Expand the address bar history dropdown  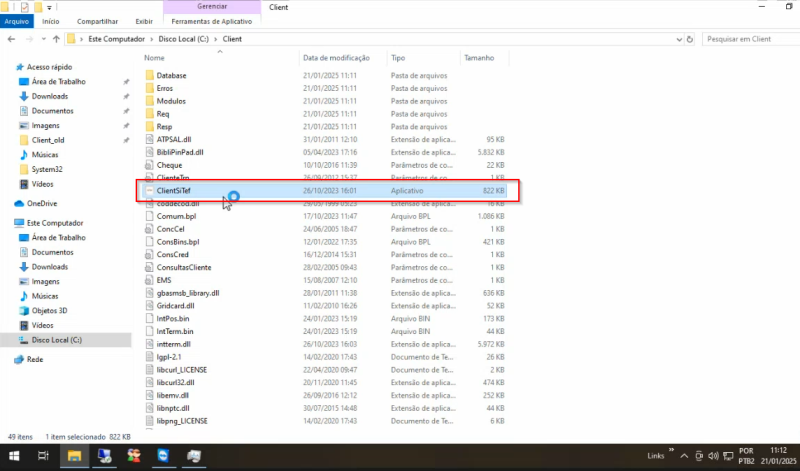679,39
